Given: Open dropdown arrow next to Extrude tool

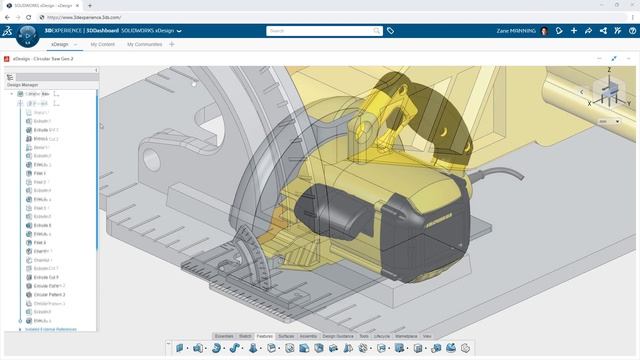Looking at the screenshot, I should (x=205, y=349).
